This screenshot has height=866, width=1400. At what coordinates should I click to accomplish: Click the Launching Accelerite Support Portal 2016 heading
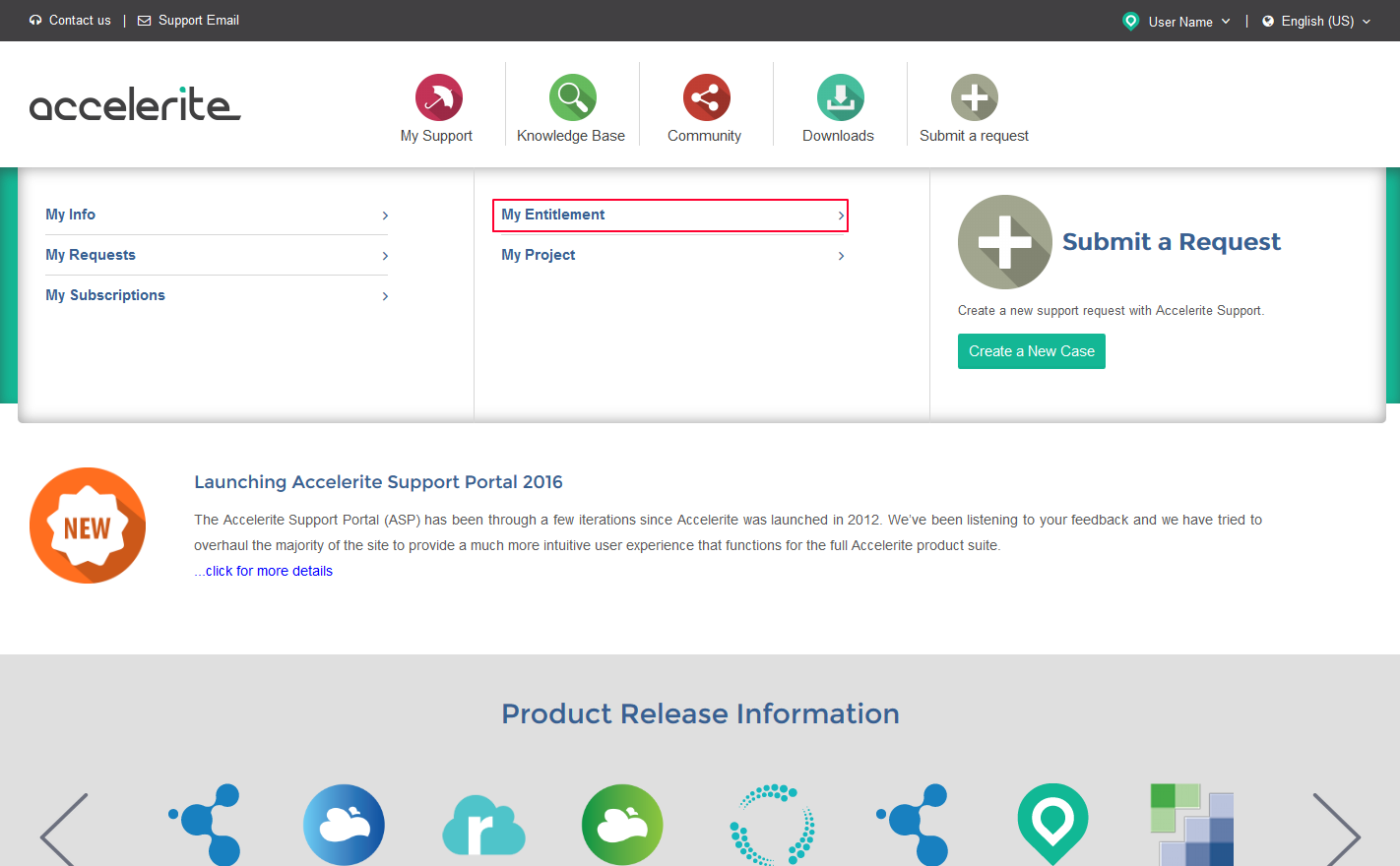pos(378,482)
